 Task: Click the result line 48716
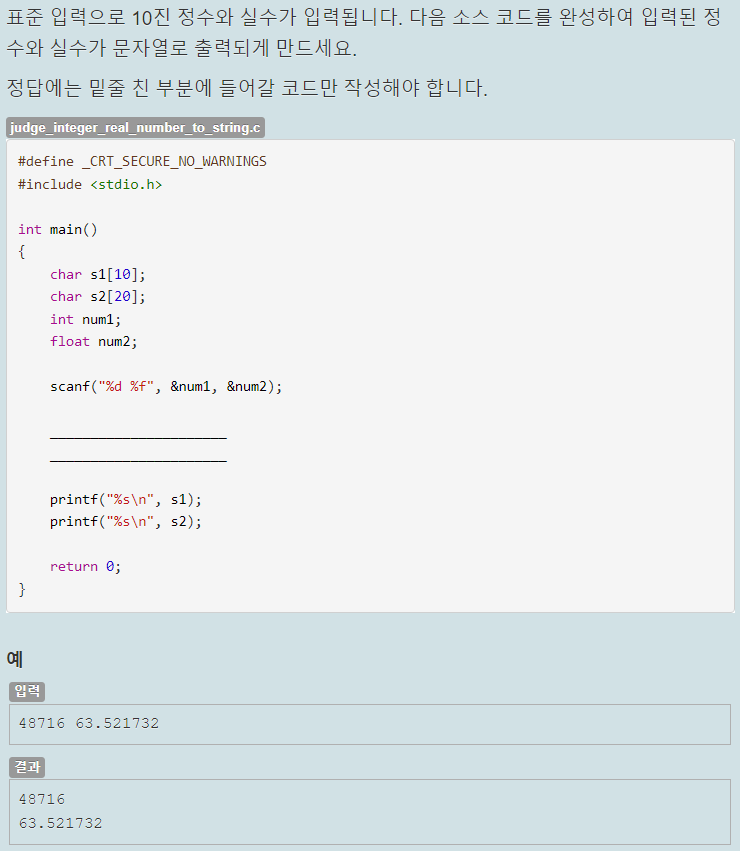point(42,799)
